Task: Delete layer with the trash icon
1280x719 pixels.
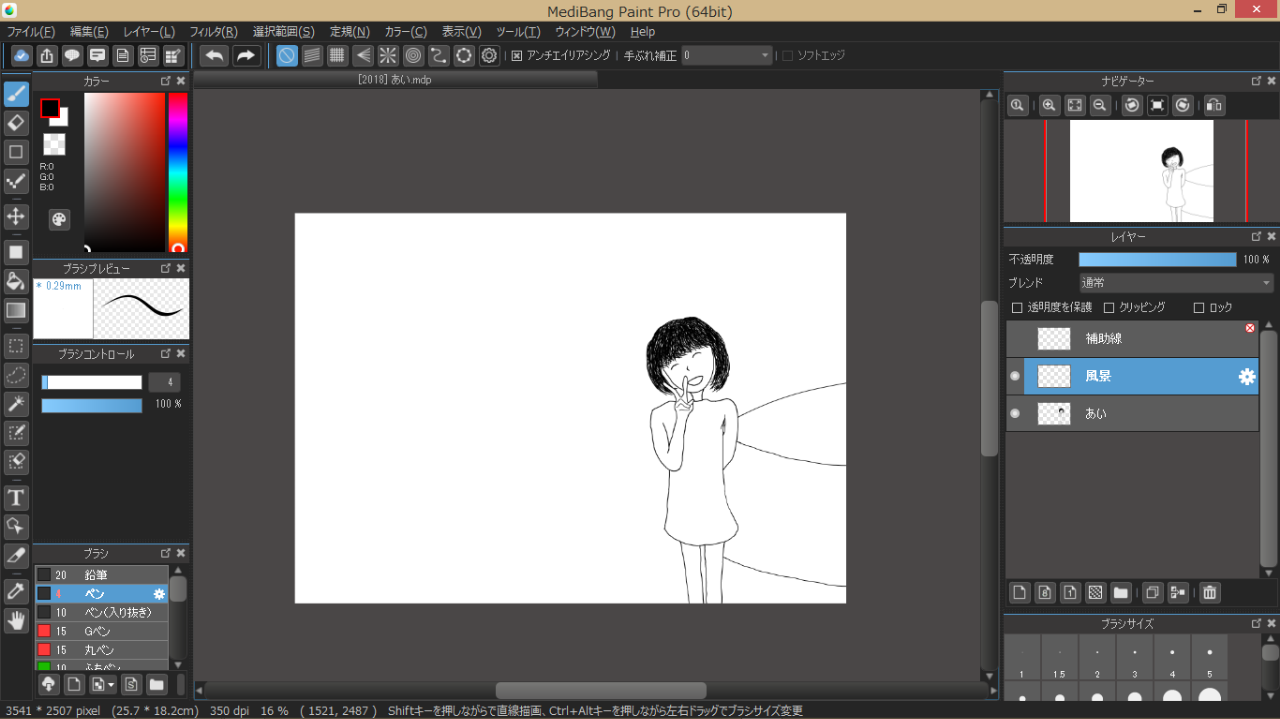Action: [x=1210, y=592]
